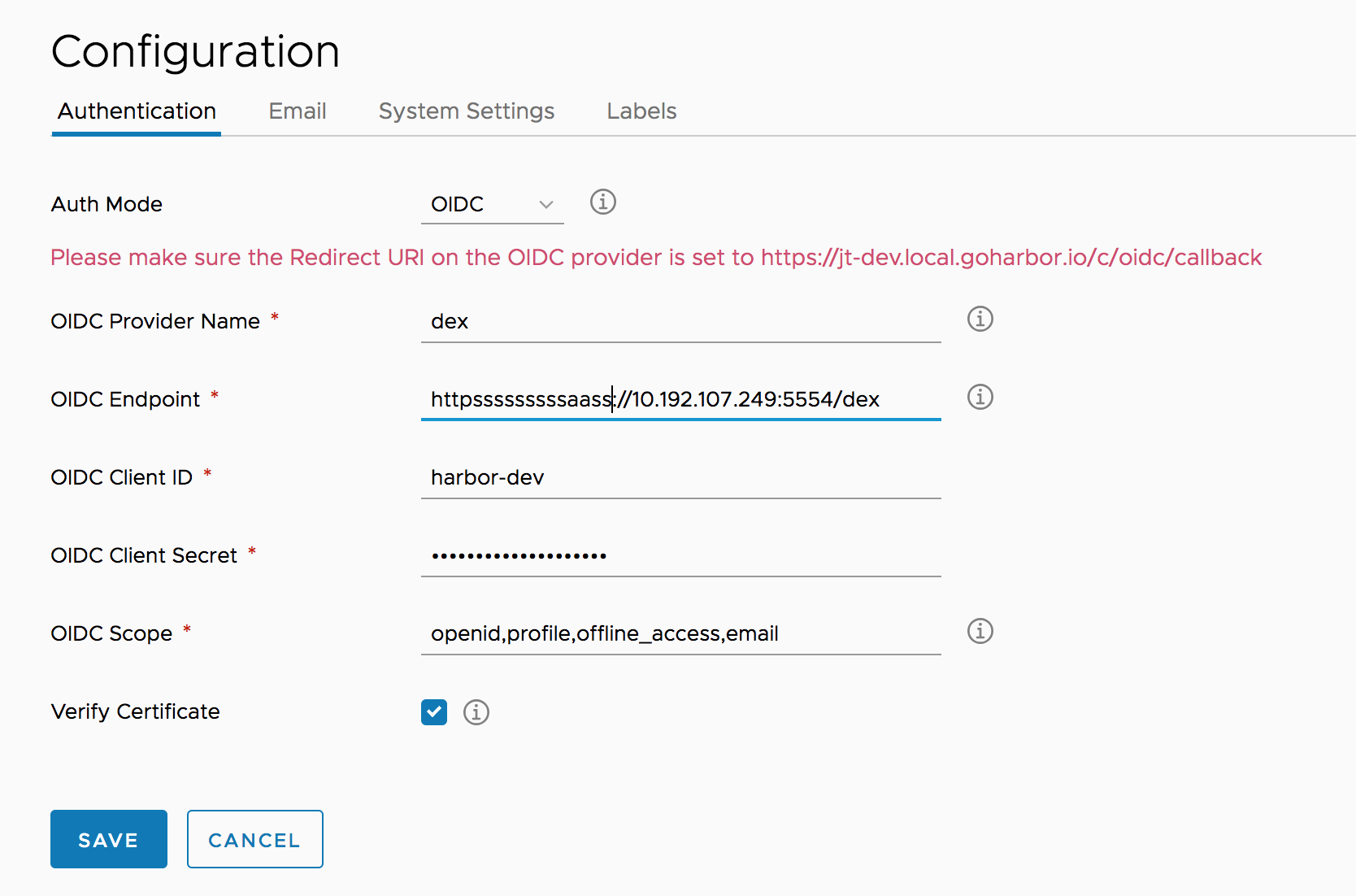Screen dimensions: 1356x896
Task: Click the Redirect URI warning message
Action: (x=656, y=258)
